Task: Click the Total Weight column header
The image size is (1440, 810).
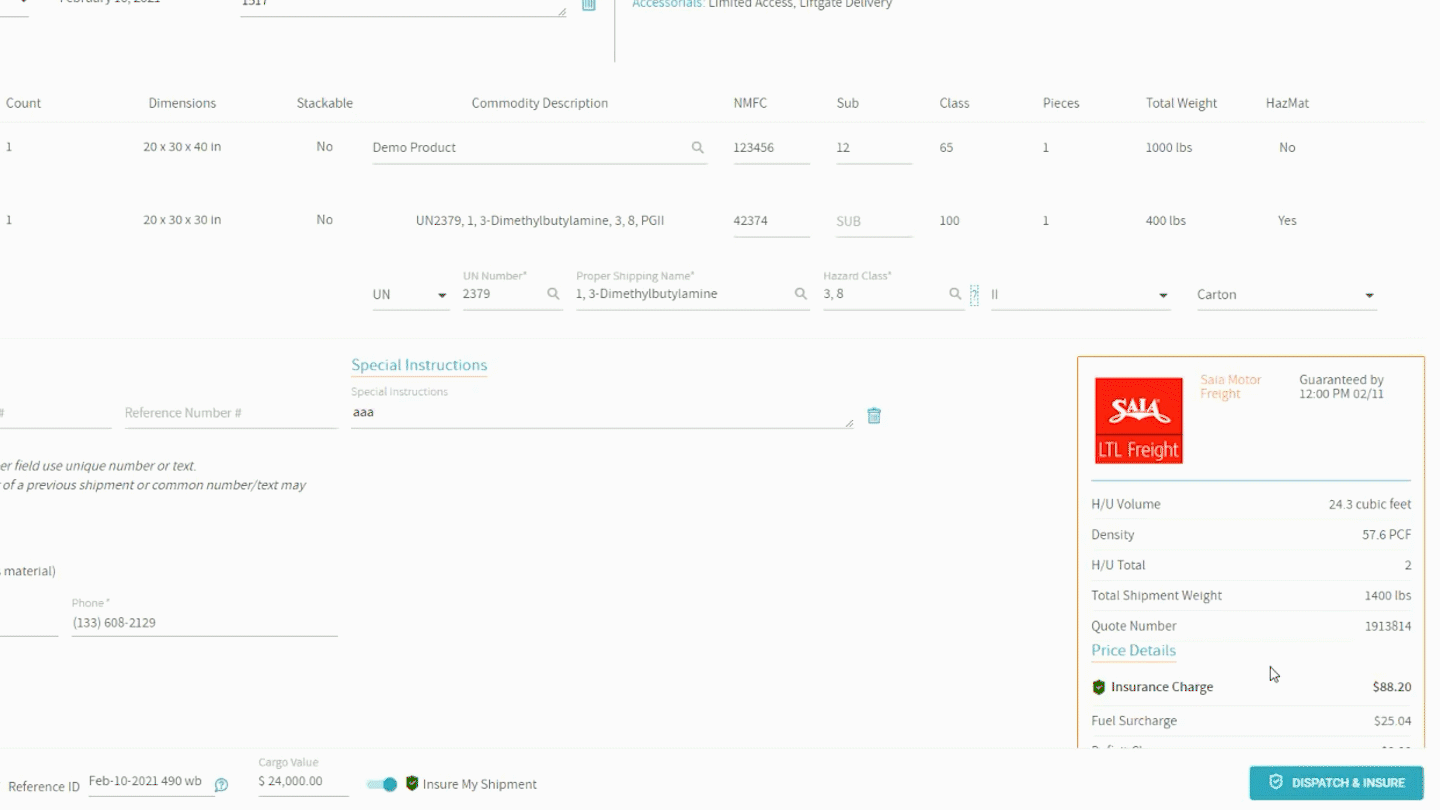Action: tap(1181, 103)
